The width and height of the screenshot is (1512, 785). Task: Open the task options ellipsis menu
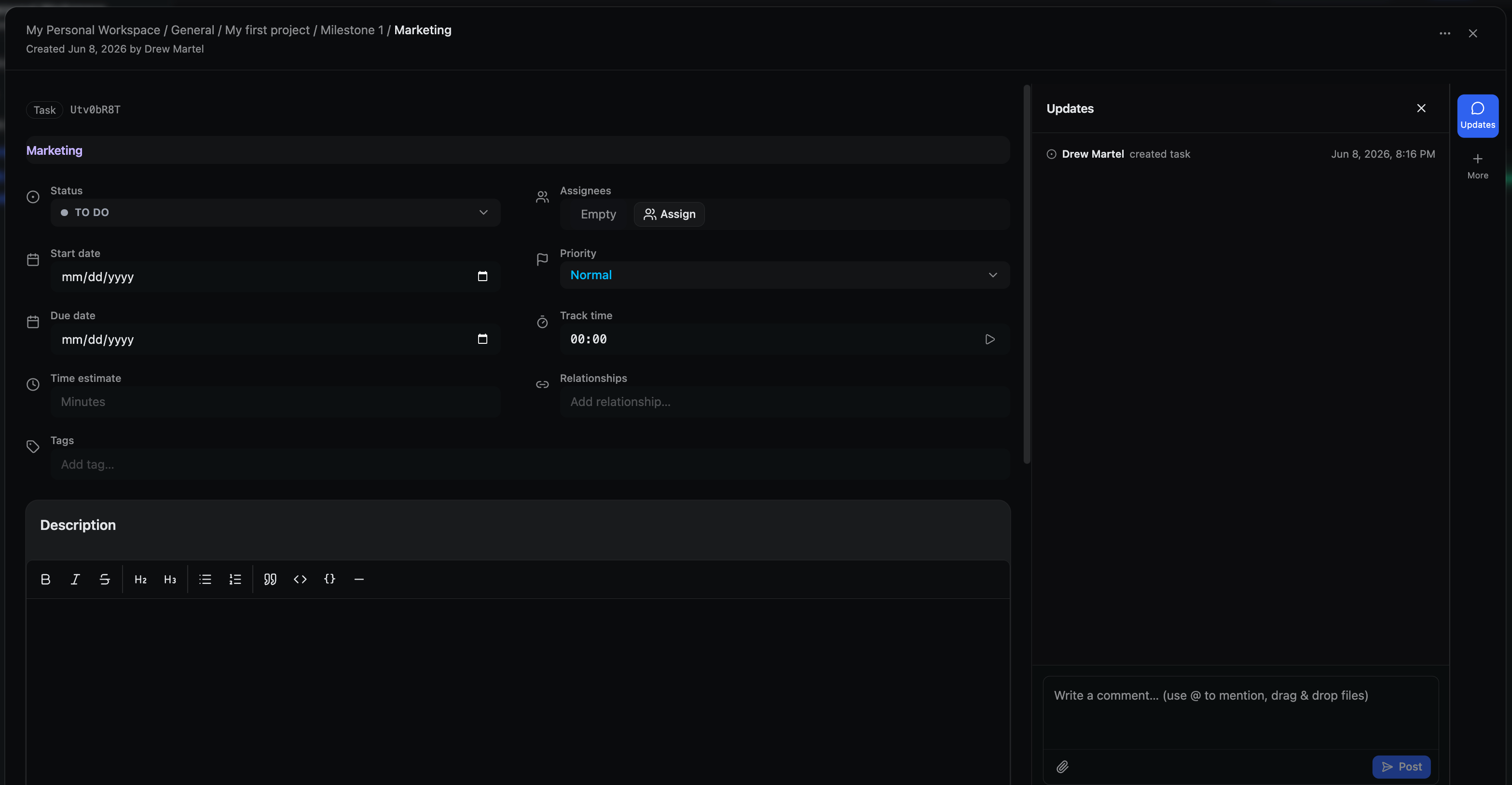pyautogui.click(x=1444, y=33)
